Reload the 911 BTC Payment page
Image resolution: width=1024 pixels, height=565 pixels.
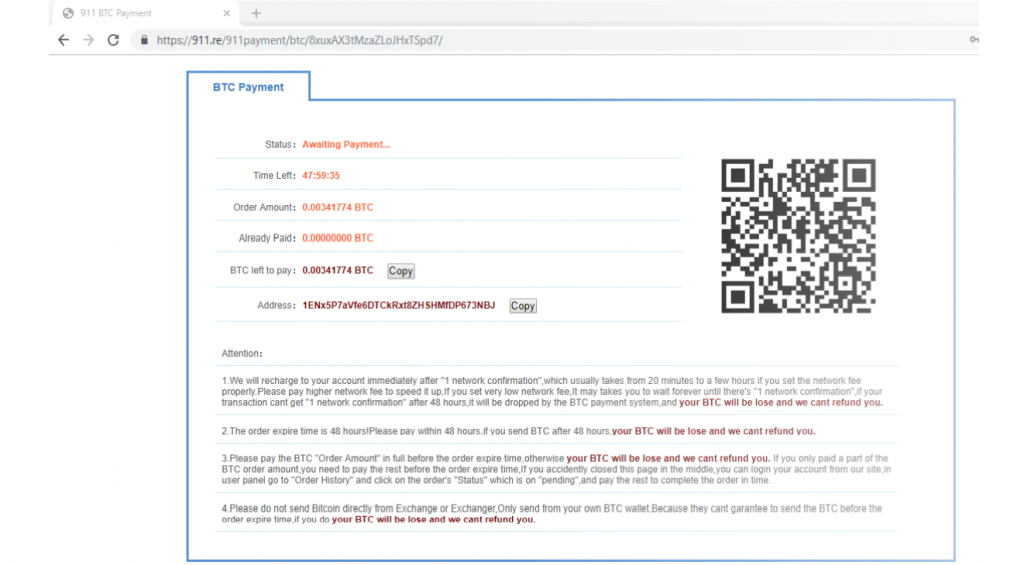[x=113, y=40]
